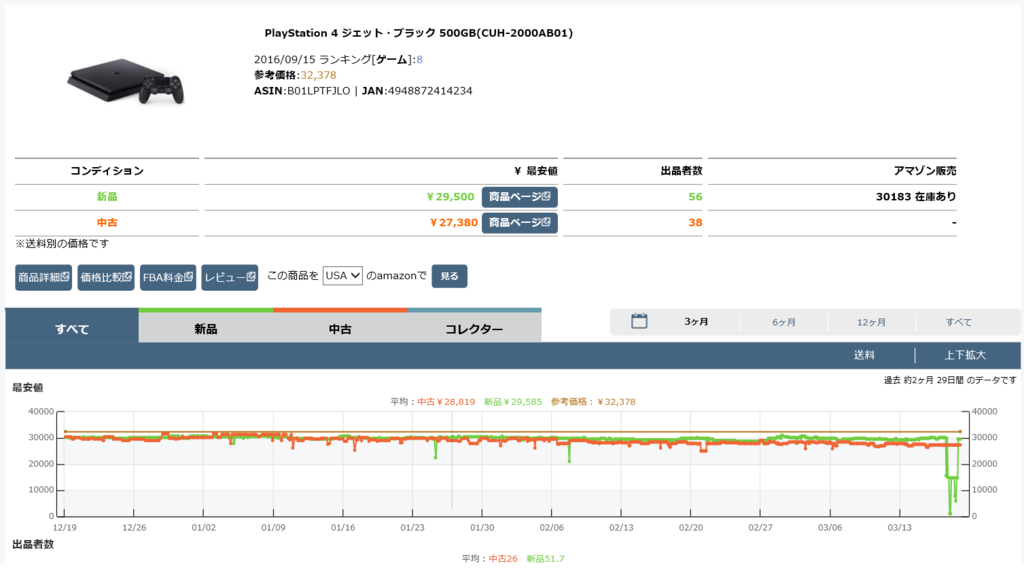Screen dimensions: 1024x574
Task: Select the 3ヶ月 time range
Action: click(696, 322)
